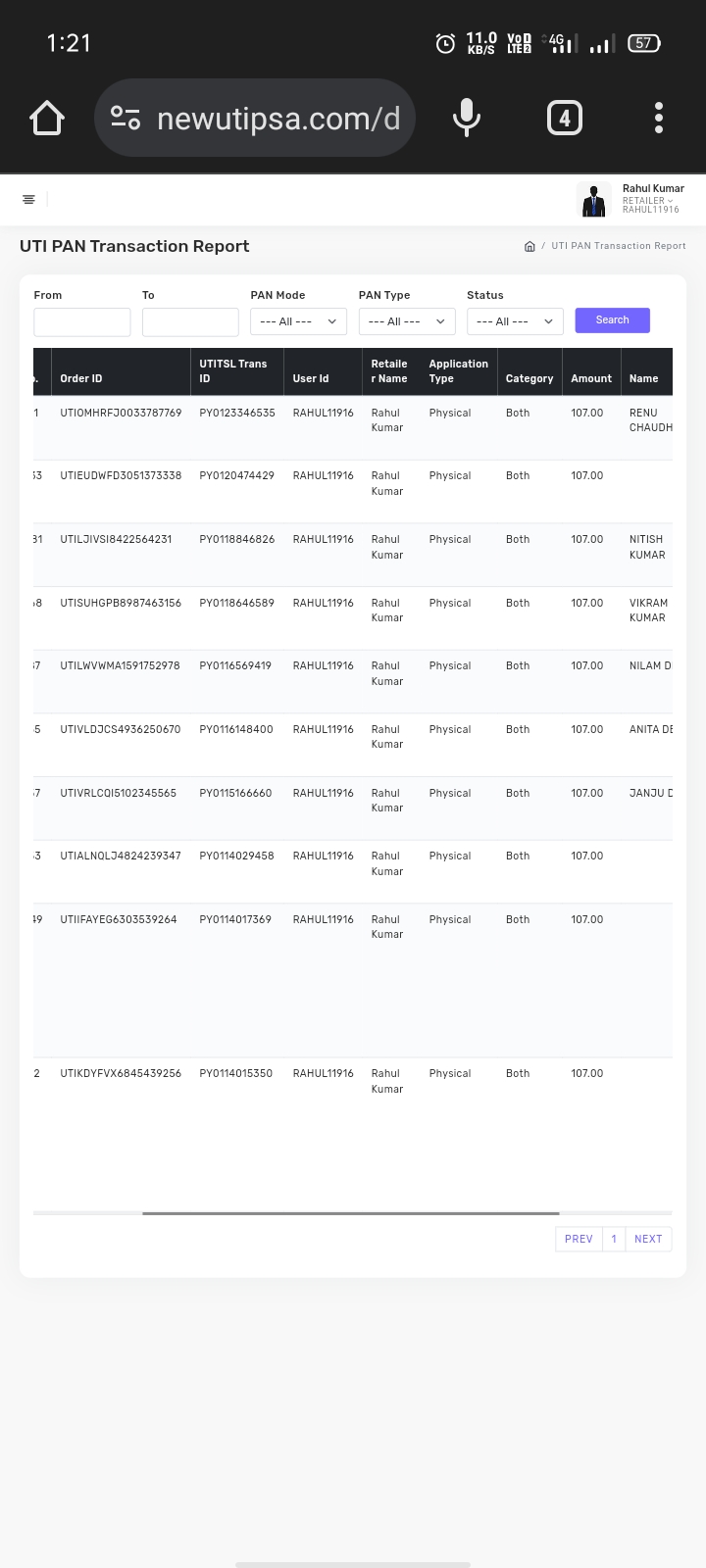The height and width of the screenshot is (1568, 706).
Task: Click the table's horizontal scrollbar
Action: 350,1213
